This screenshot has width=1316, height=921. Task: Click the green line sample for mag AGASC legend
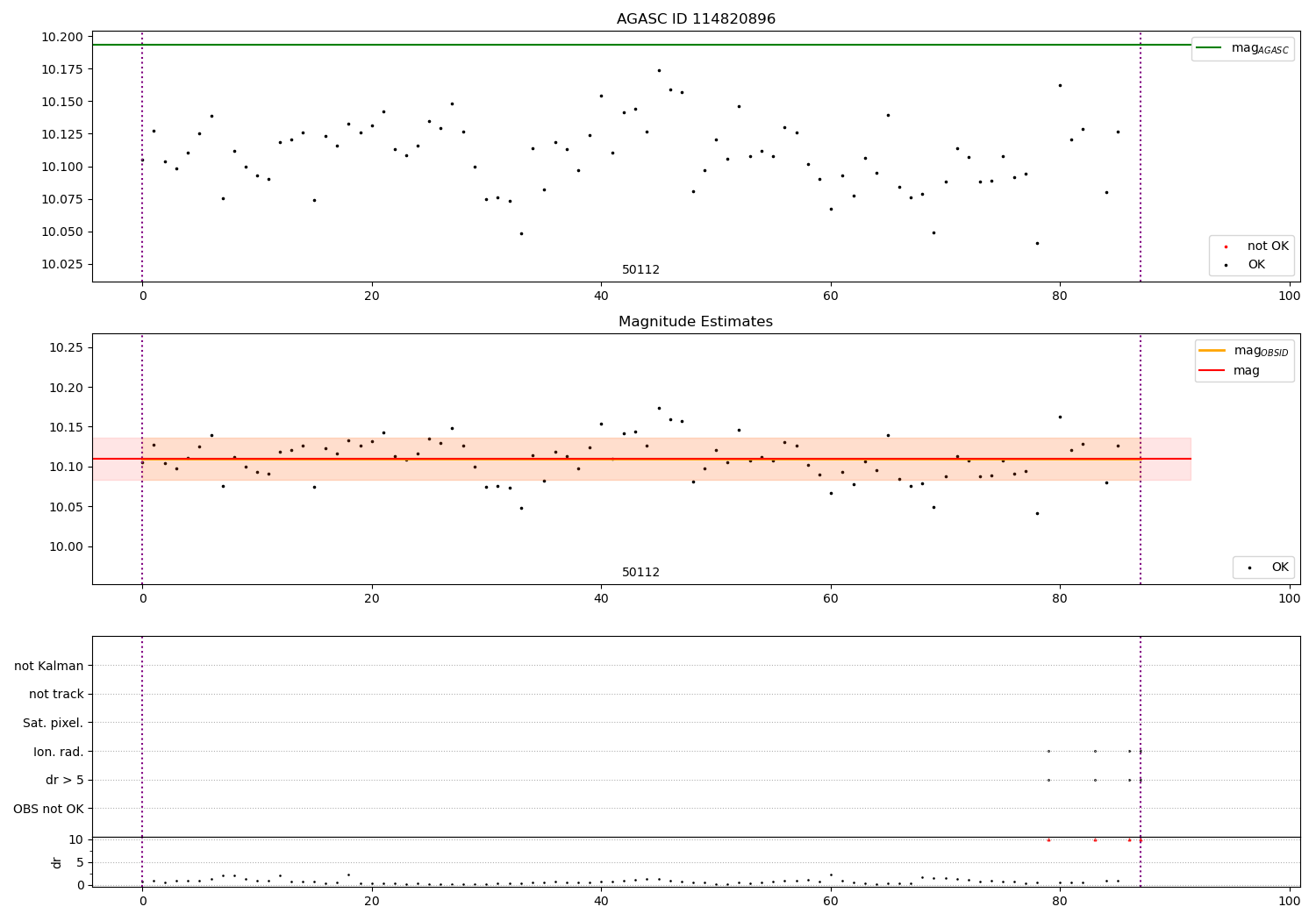coord(1209,48)
